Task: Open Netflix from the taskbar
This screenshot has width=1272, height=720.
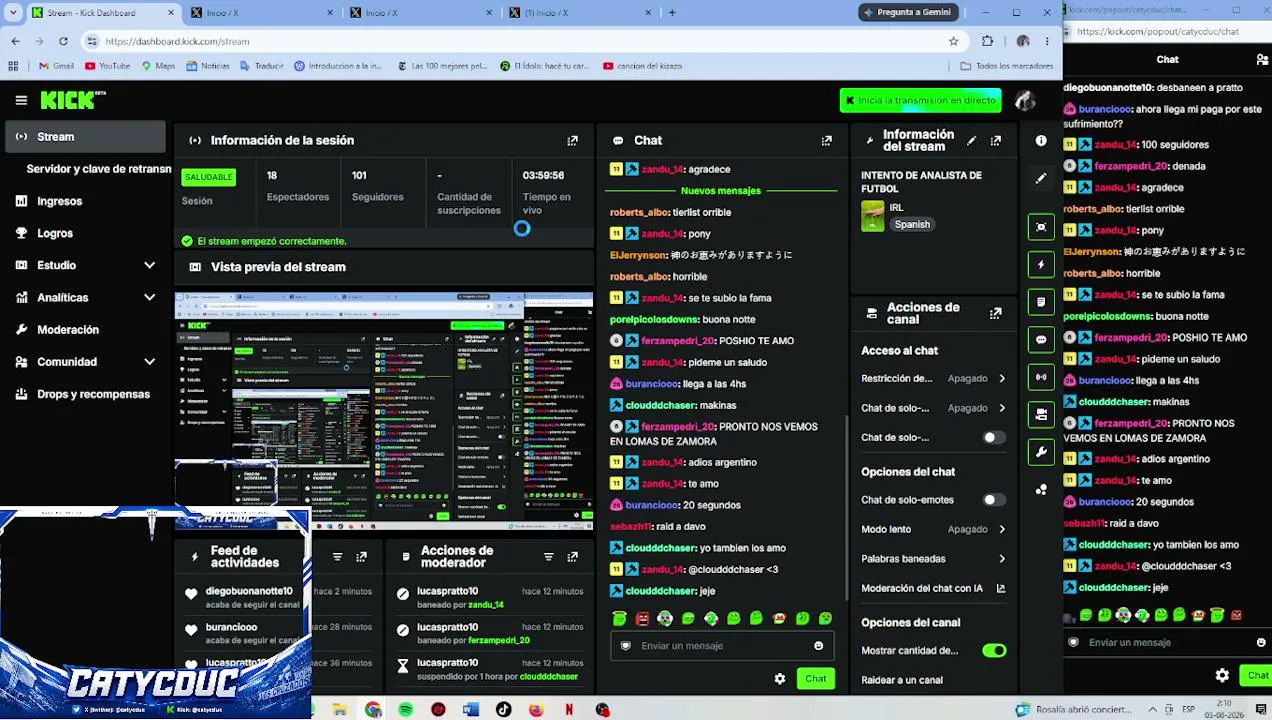Action: click(569, 710)
